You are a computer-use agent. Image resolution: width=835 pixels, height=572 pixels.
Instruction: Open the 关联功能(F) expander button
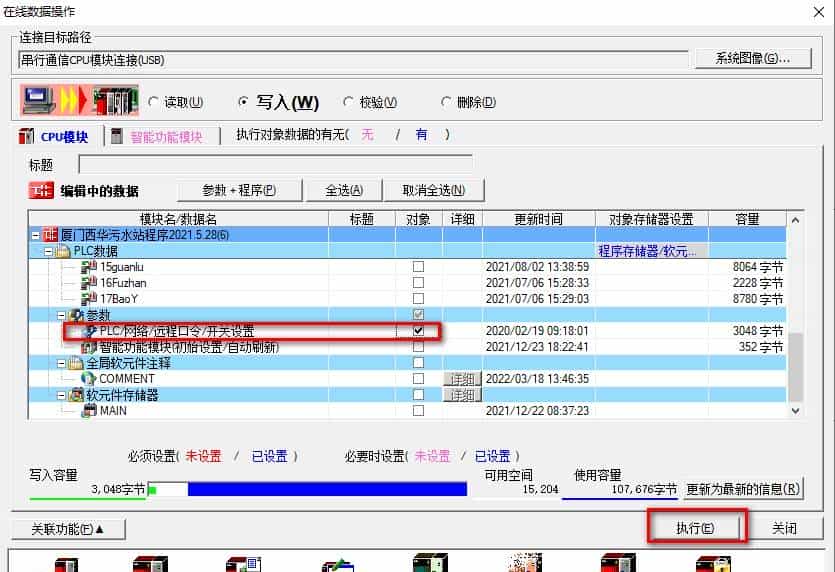point(68,529)
